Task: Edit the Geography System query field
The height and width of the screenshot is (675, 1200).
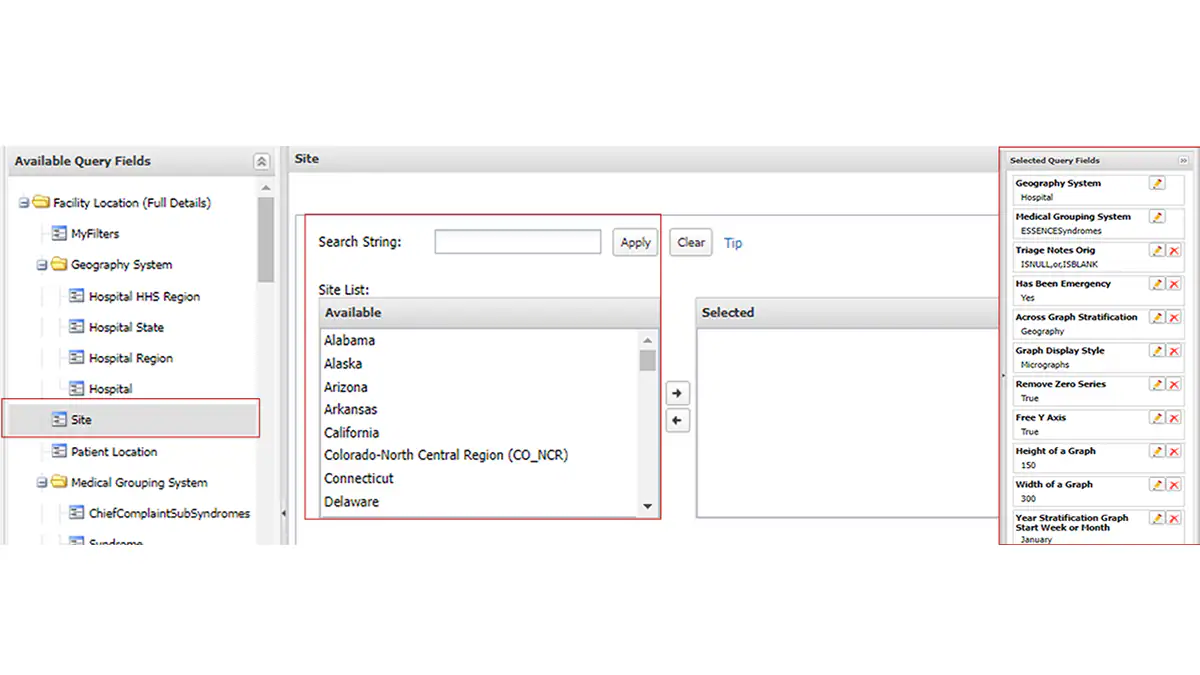Action: 1157,183
